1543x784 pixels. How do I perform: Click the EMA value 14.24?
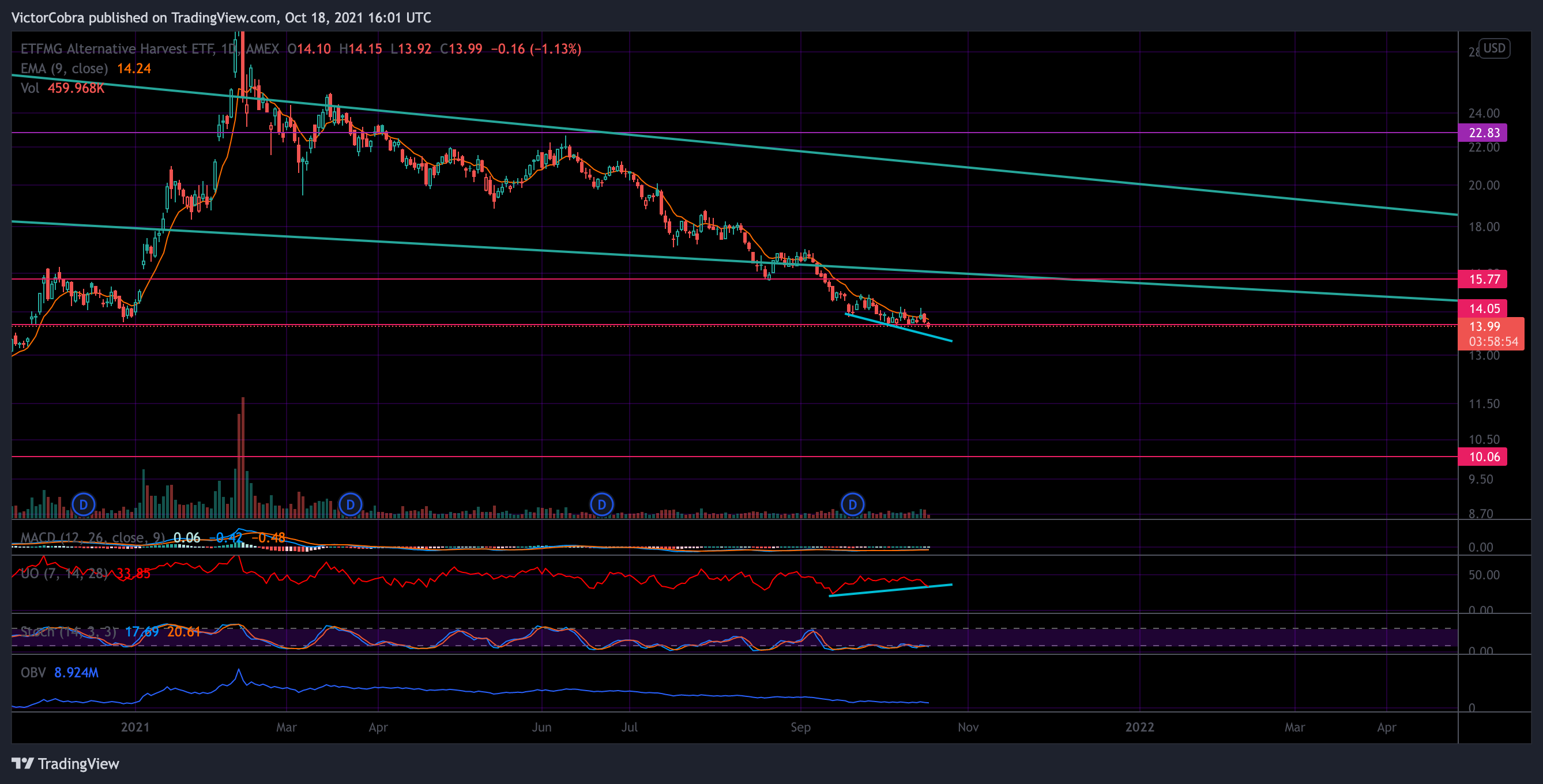click(134, 69)
